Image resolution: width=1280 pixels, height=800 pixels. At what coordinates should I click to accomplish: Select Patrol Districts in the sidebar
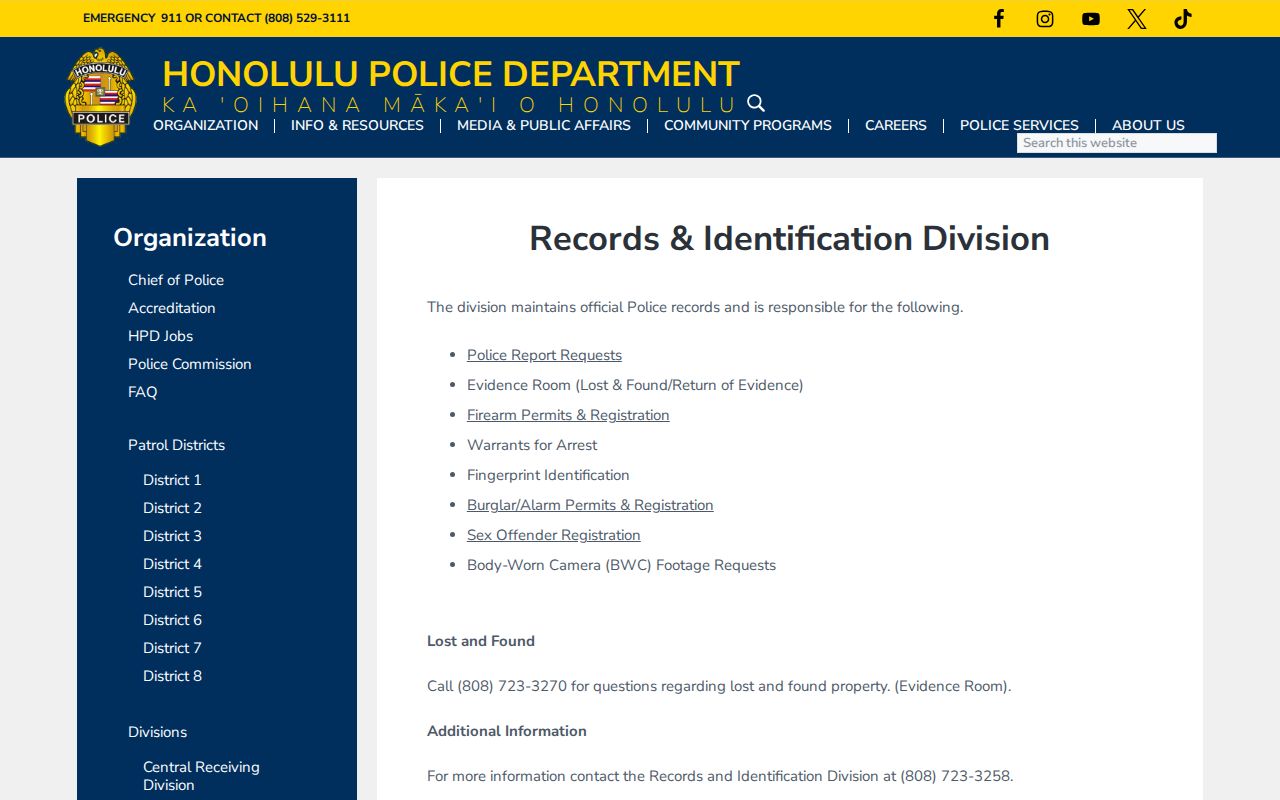click(177, 445)
